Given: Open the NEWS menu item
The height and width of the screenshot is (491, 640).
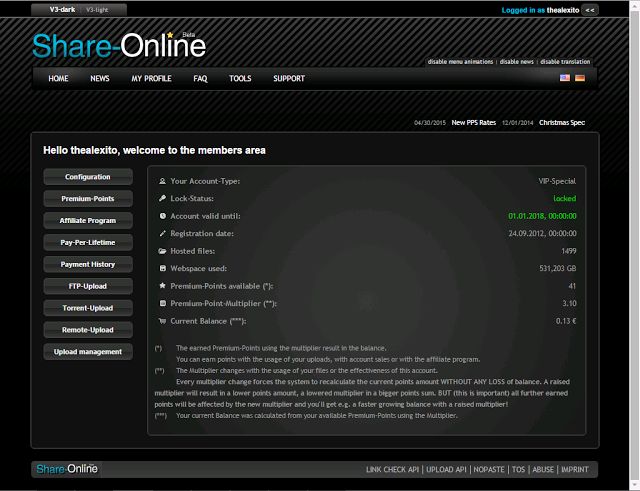Looking at the screenshot, I should coord(100,78).
